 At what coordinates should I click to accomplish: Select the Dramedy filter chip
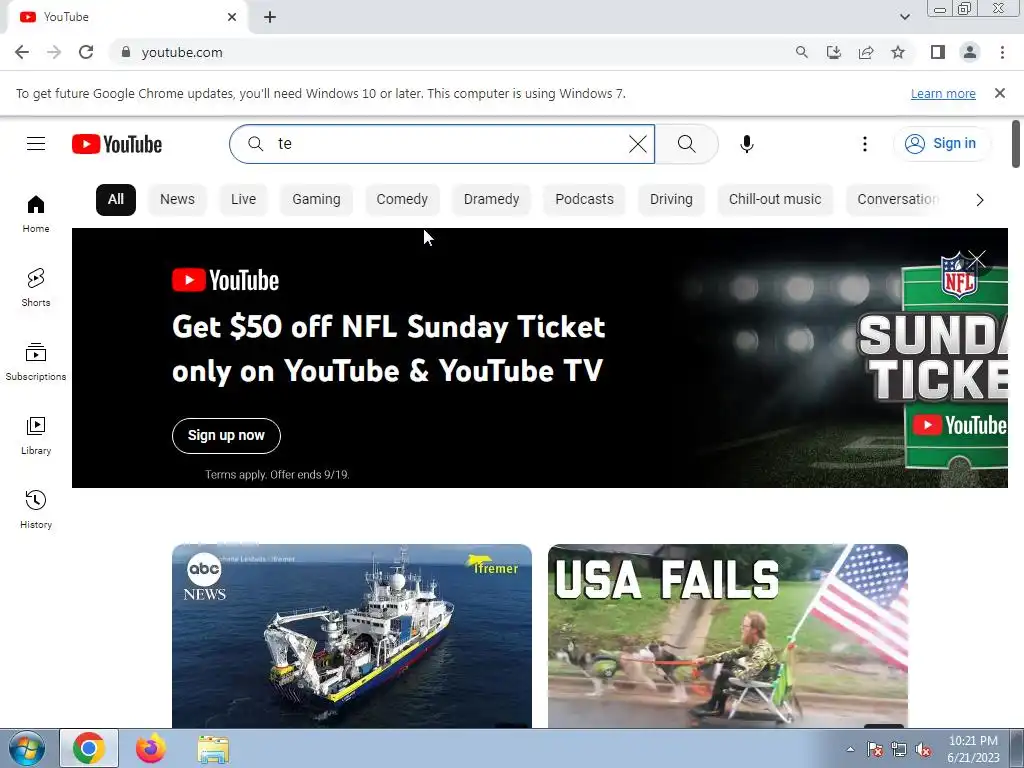492,200
